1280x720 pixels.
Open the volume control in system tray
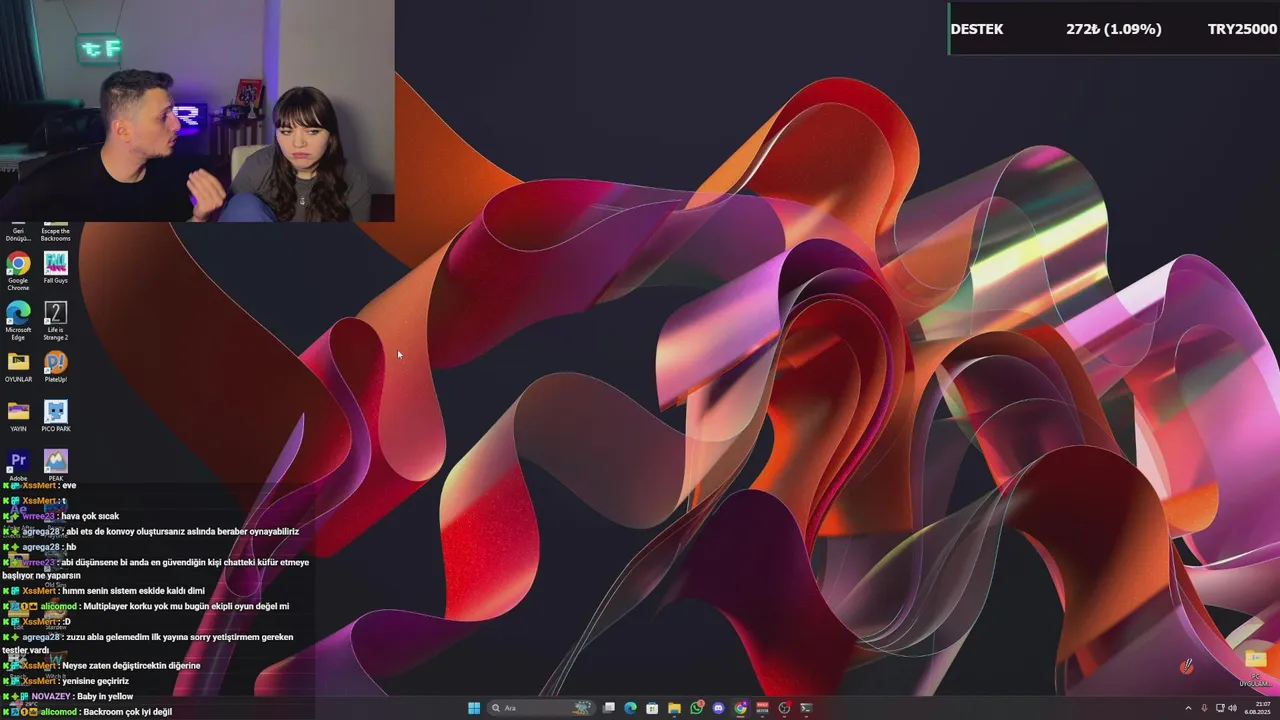pos(1233,708)
